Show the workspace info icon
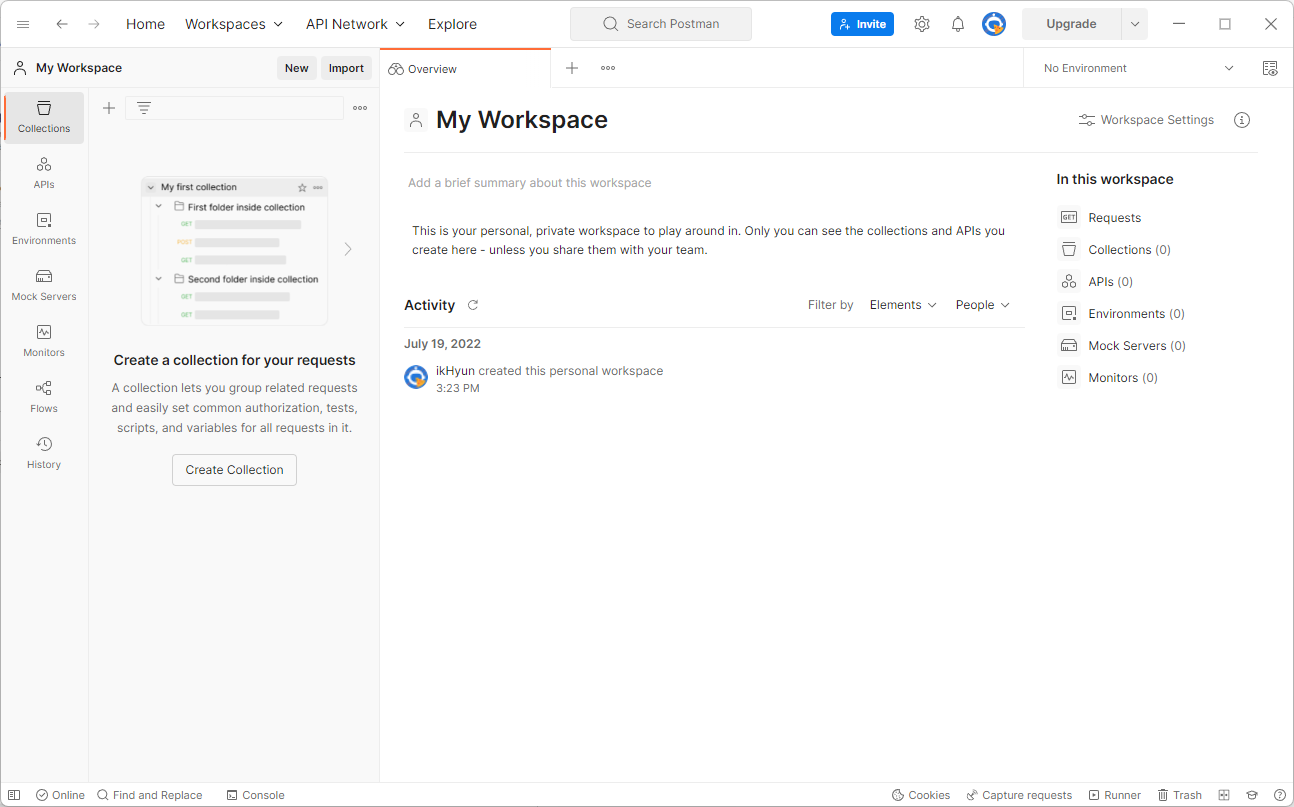The height and width of the screenshot is (807, 1294). click(1242, 120)
